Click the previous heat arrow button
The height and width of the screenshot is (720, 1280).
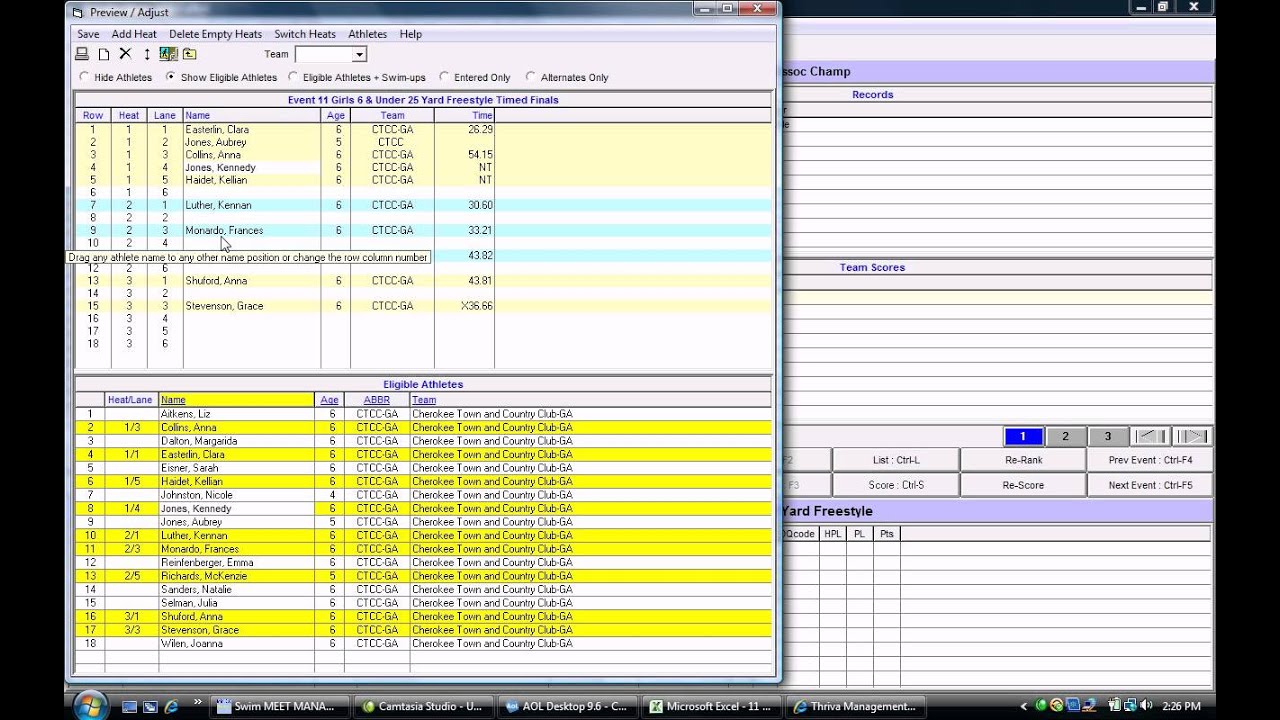1151,436
